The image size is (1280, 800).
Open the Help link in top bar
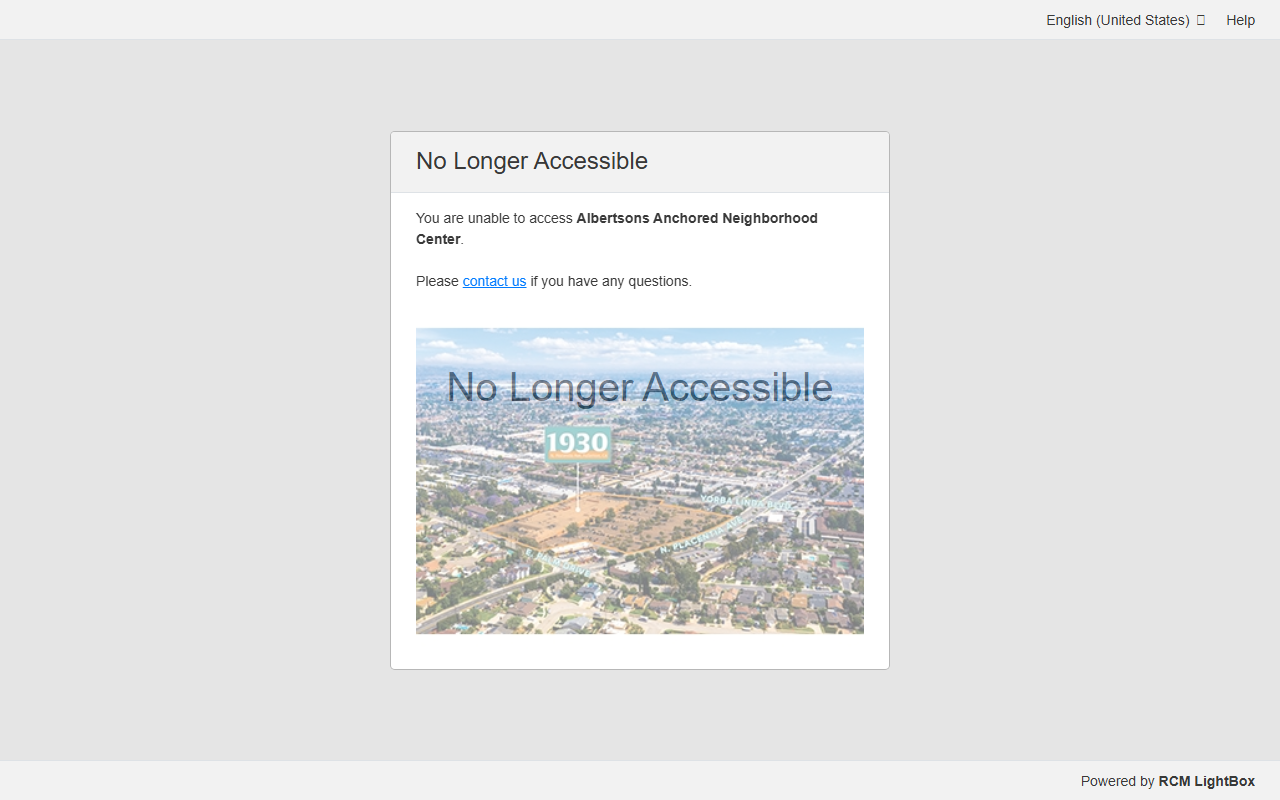click(x=1240, y=20)
